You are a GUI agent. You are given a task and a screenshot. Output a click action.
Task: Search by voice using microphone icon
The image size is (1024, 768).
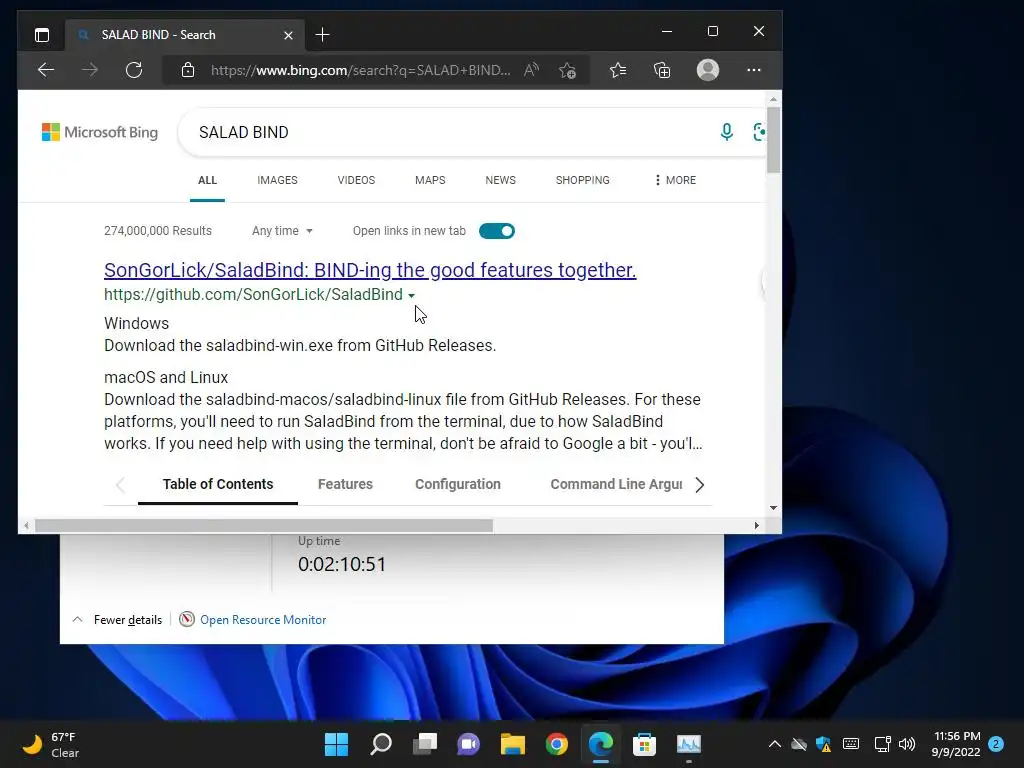pyautogui.click(x=726, y=132)
